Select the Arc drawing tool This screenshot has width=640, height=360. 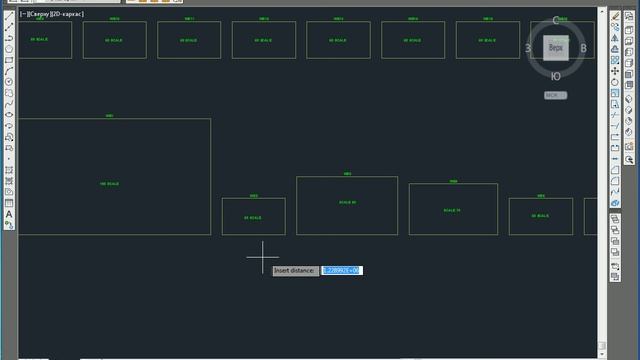[9, 71]
